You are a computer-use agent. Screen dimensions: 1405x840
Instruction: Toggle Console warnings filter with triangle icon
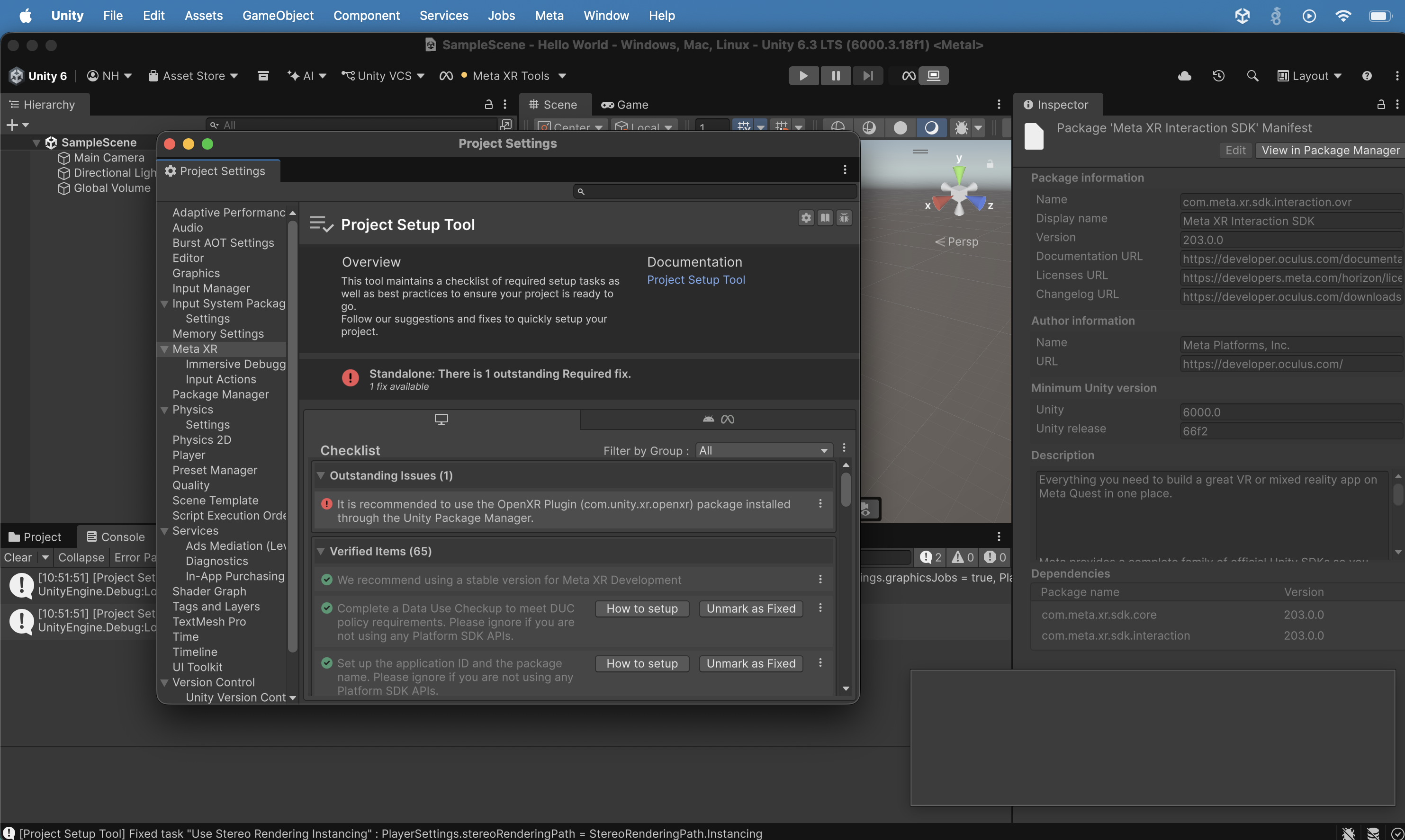tap(963, 557)
